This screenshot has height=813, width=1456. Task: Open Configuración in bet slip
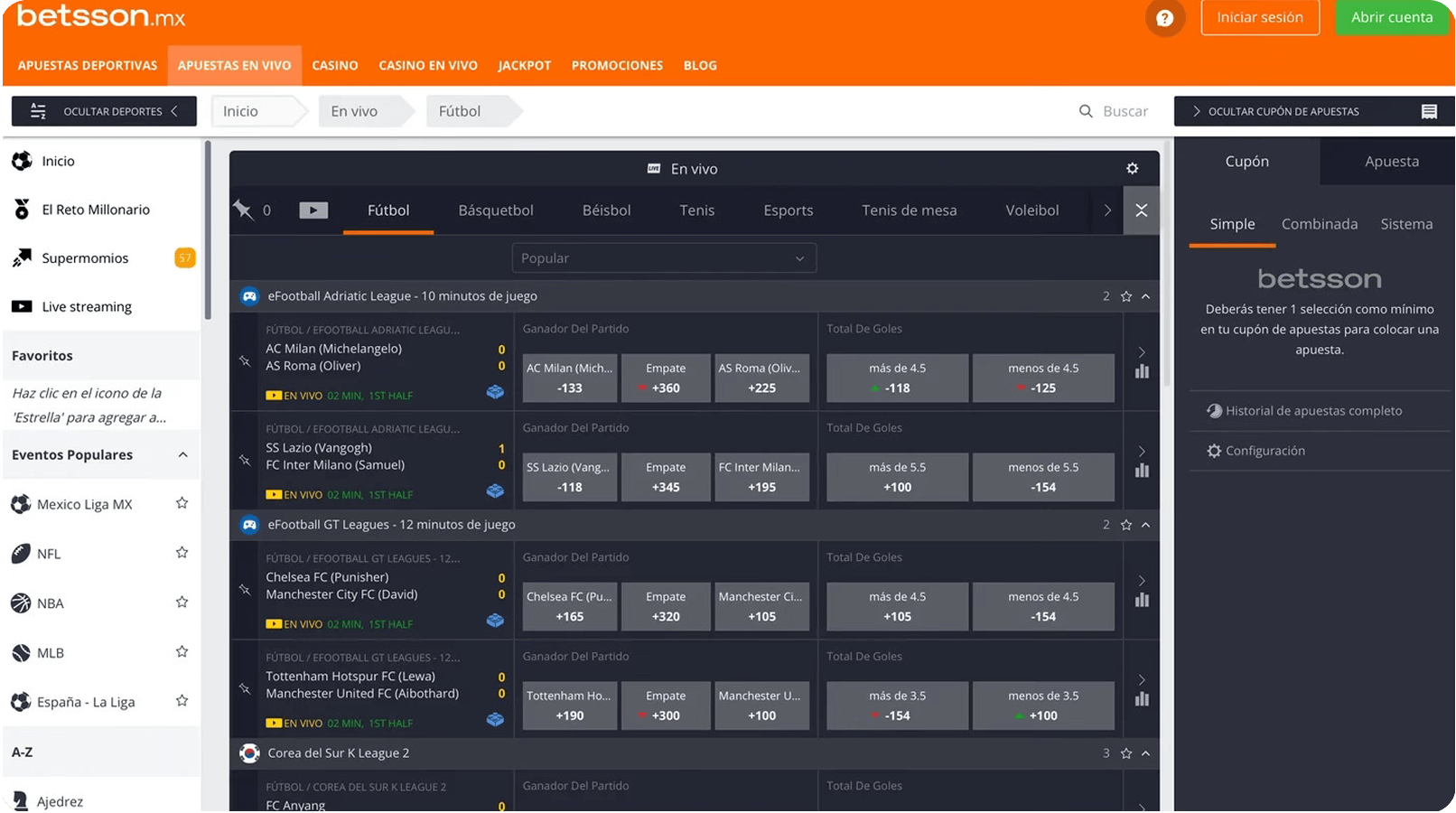1255,451
